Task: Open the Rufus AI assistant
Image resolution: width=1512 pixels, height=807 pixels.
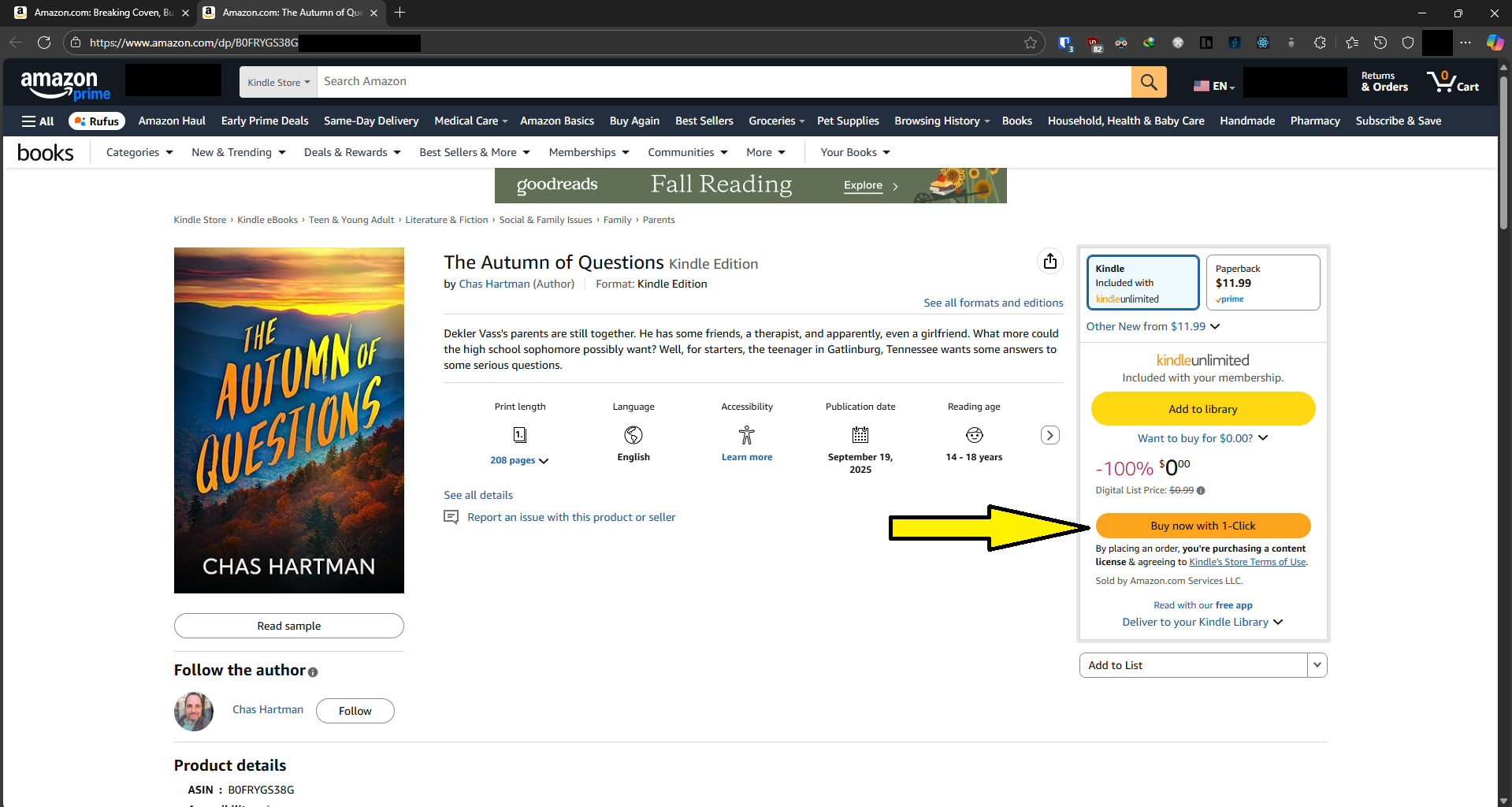Action: point(96,121)
